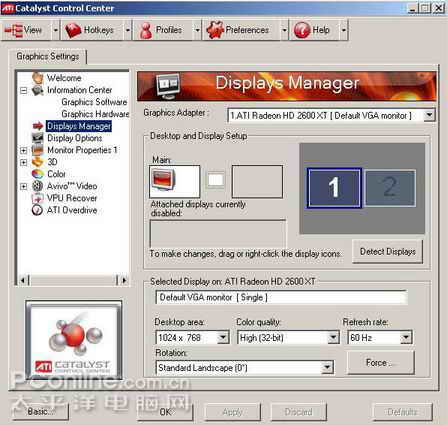
Task: Open the Desktop area resolution dropdown
Action: click(x=223, y=337)
